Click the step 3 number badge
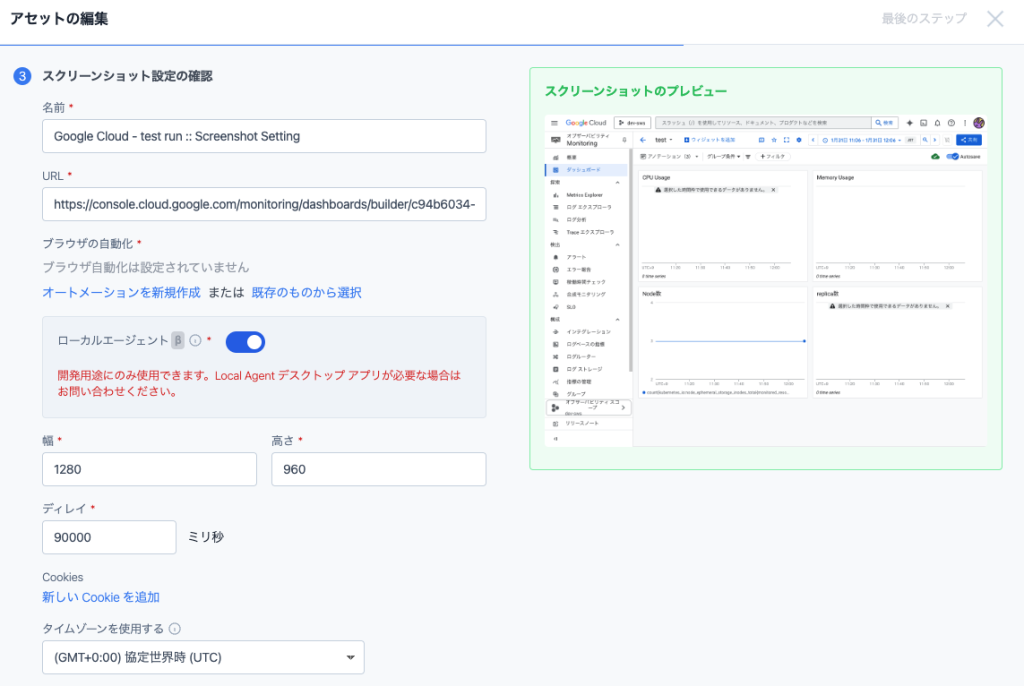Image resolution: width=1024 pixels, height=686 pixels. tap(22, 76)
